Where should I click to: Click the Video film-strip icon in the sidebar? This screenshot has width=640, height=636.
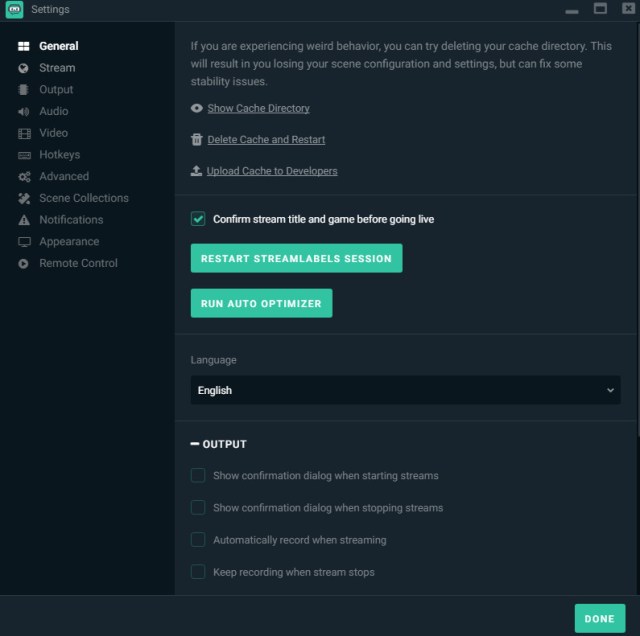click(24, 133)
